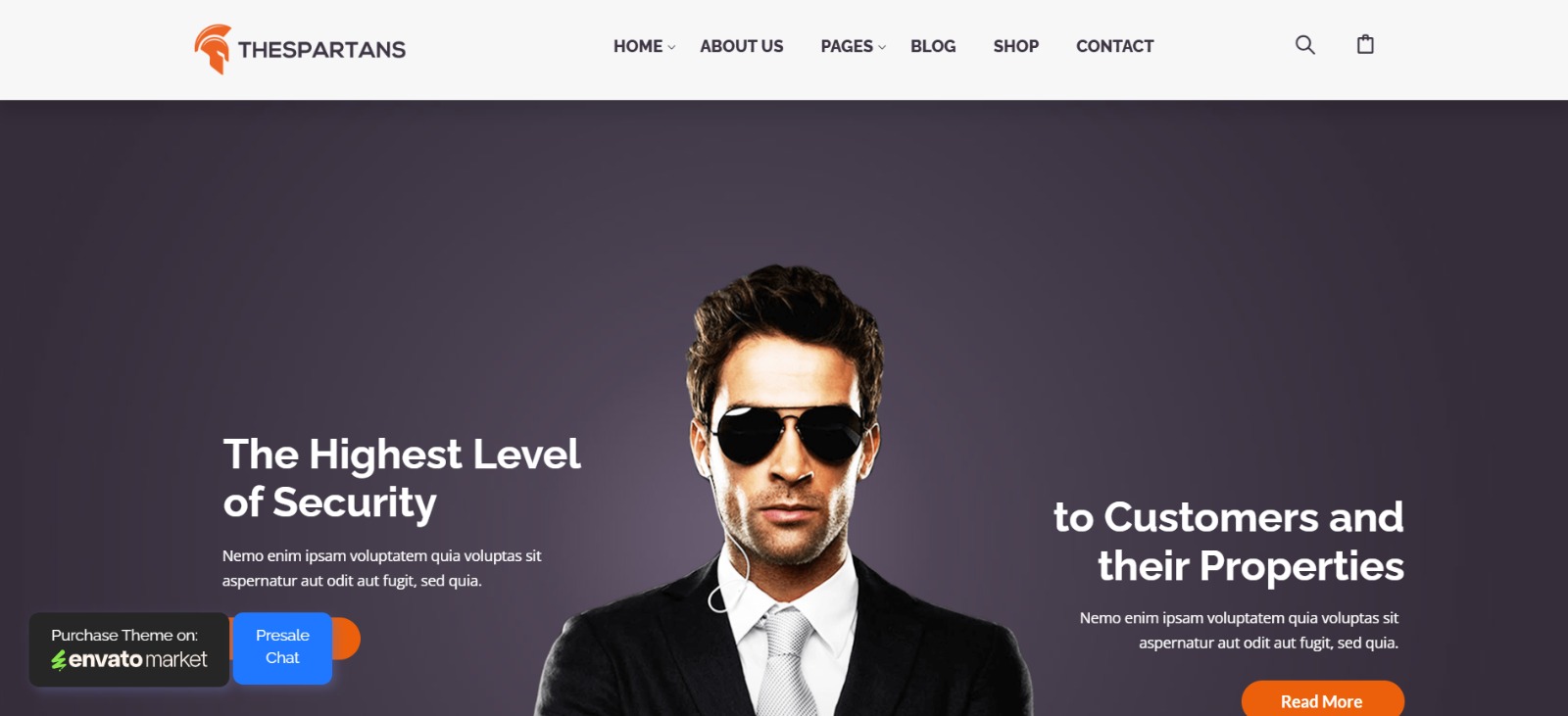Open the shopping bag cart icon
Viewport: 1568px width, 716px height.
coord(1365,44)
